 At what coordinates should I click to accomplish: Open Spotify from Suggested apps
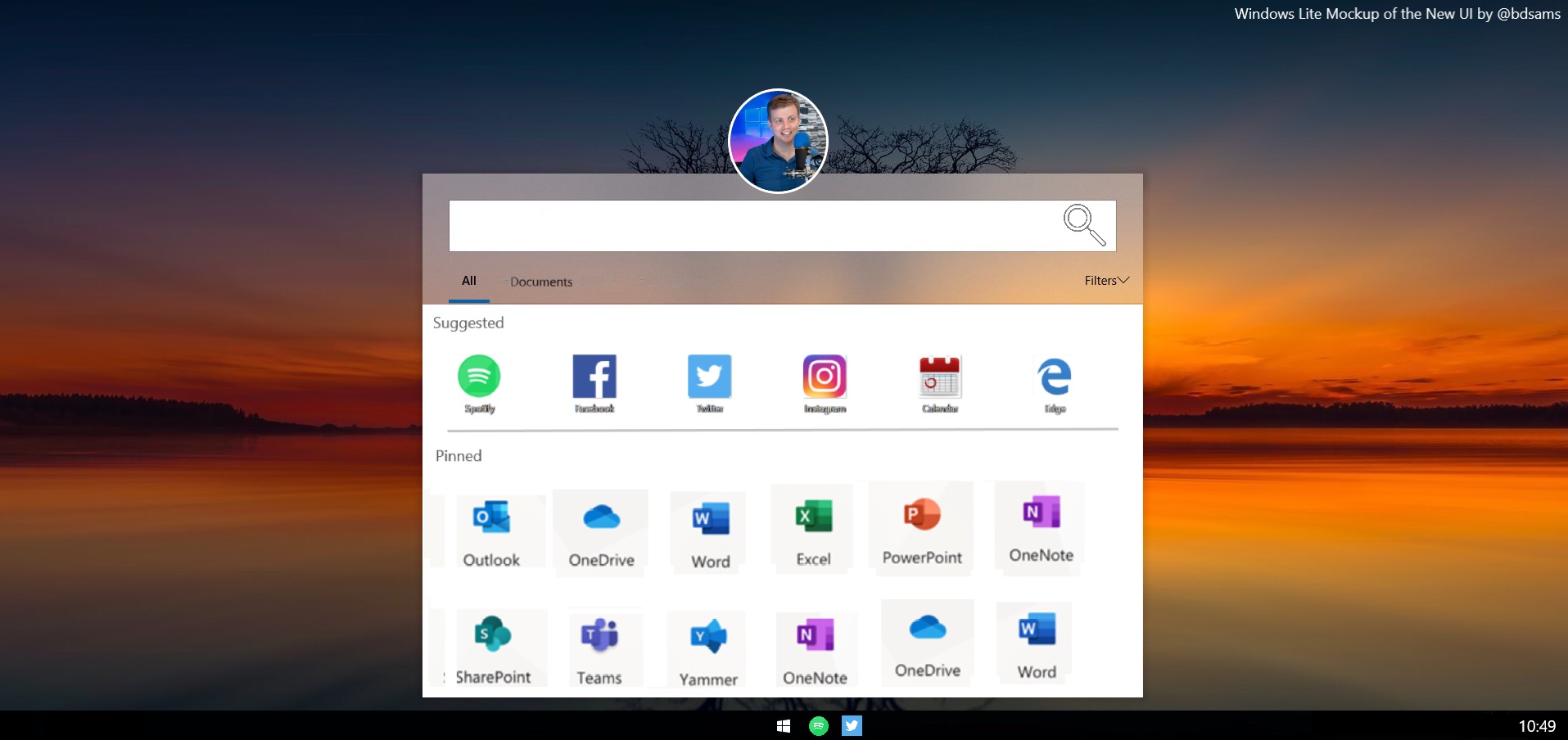click(479, 377)
